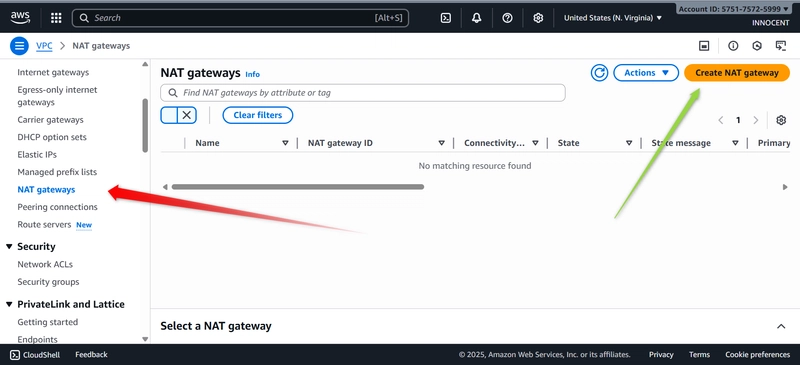Click Create NAT gateway button
Screen dimensions: 800x365
pos(737,73)
